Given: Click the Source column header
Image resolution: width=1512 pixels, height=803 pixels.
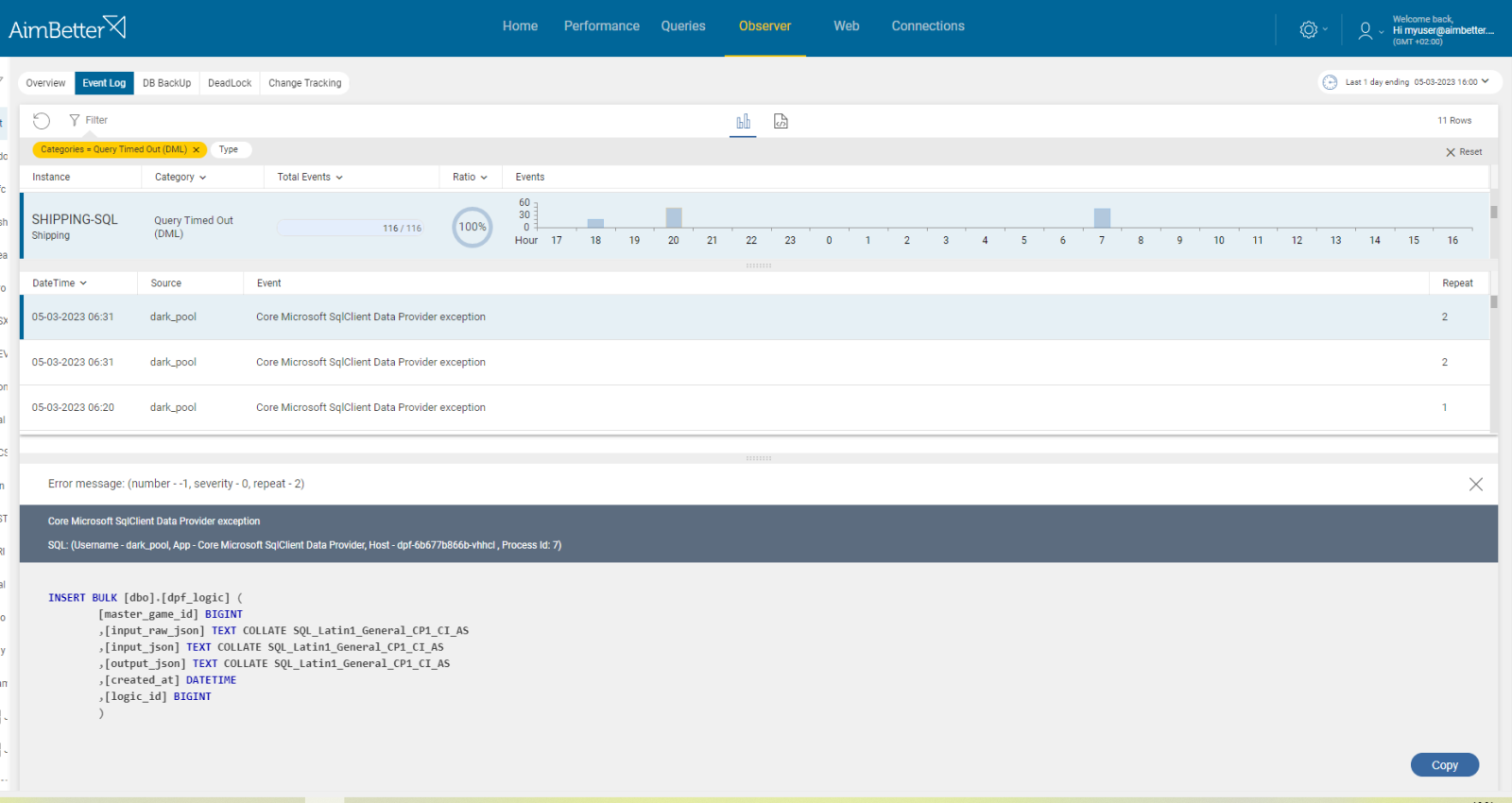Looking at the screenshot, I should point(165,283).
